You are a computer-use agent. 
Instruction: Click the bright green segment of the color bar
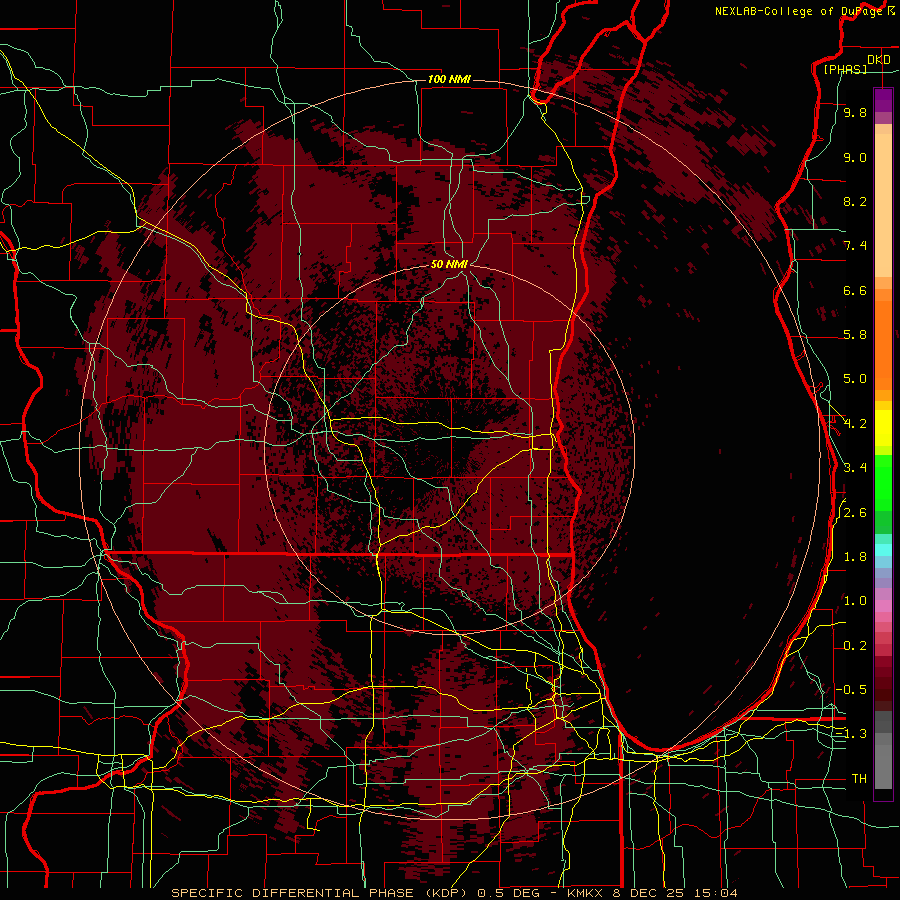[x=883, y=481]
